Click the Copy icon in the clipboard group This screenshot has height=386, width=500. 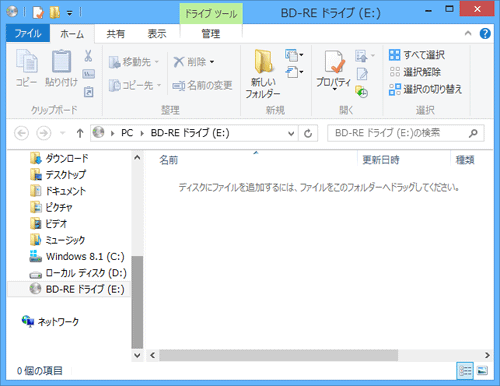(27, 61)
